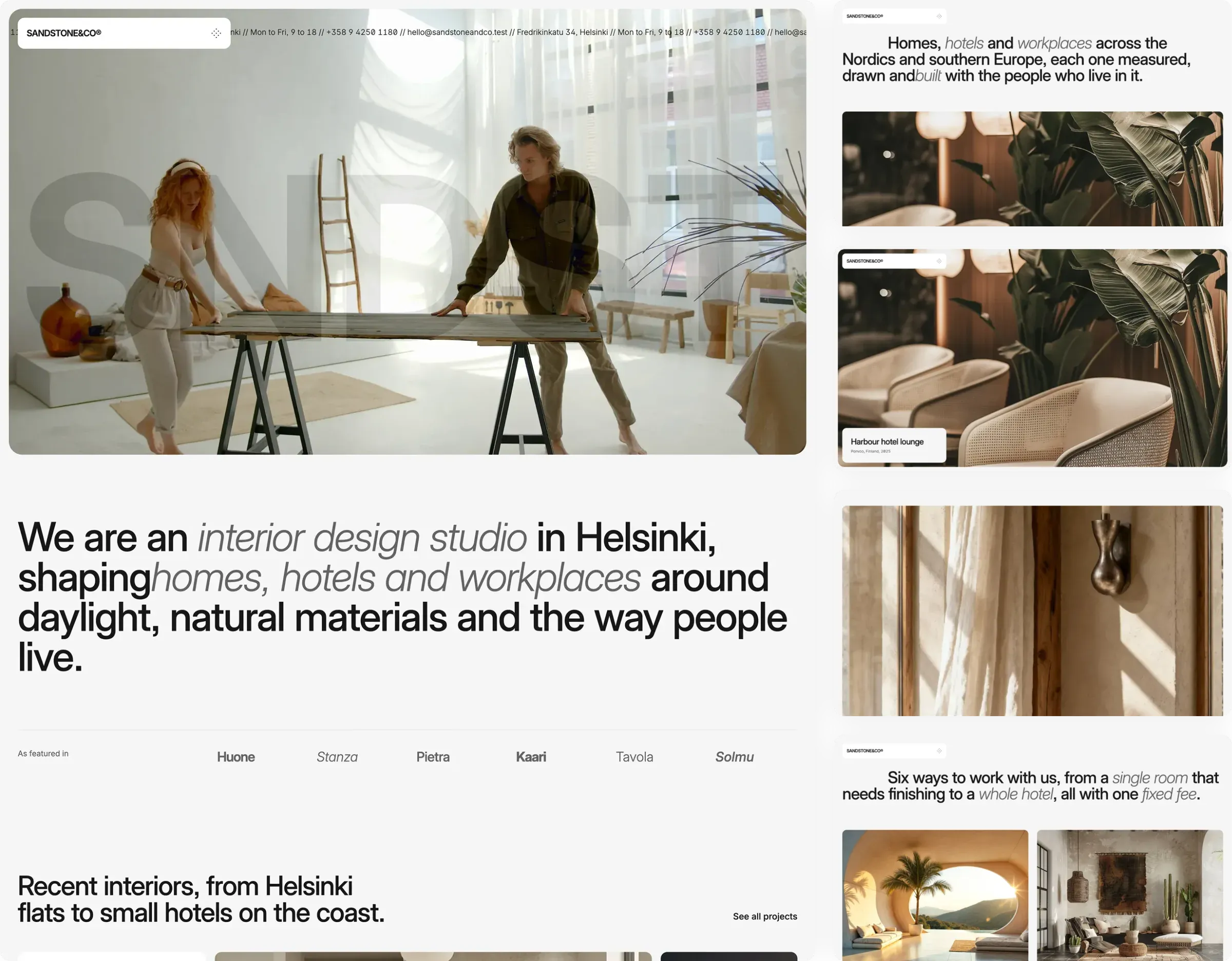The width and height of the screenshot is (1232, 961).
Task: Click the Huone featured logo
Action: 236,757
